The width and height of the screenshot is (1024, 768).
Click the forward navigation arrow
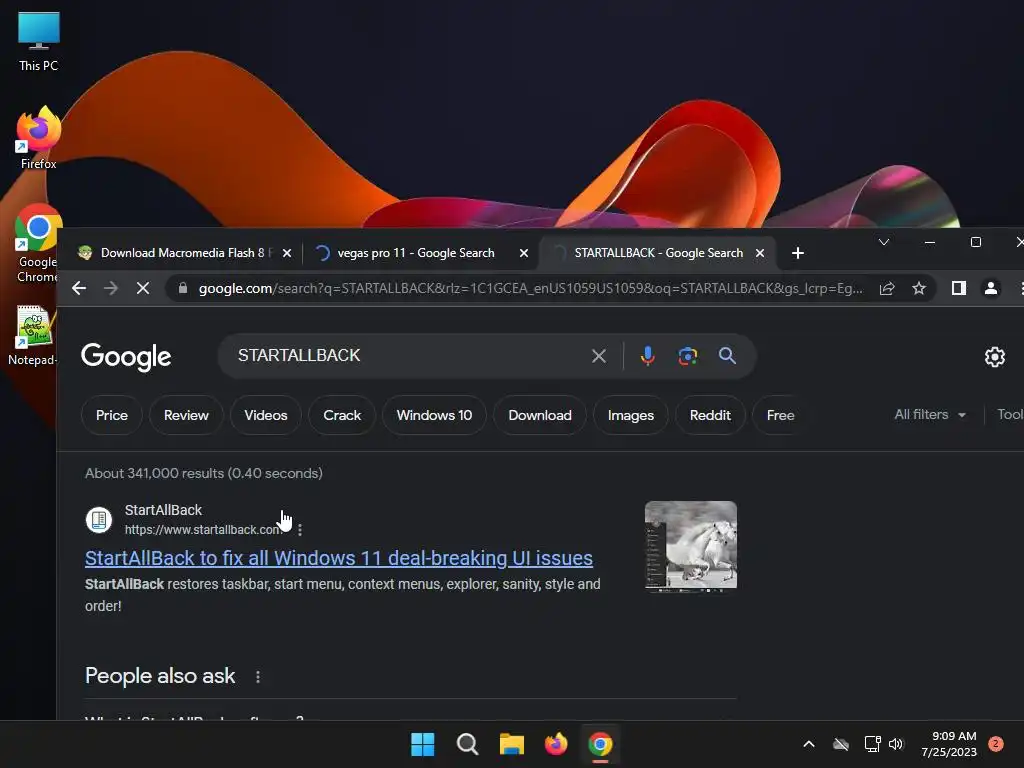pyautogui.click(x=111, y=288)
